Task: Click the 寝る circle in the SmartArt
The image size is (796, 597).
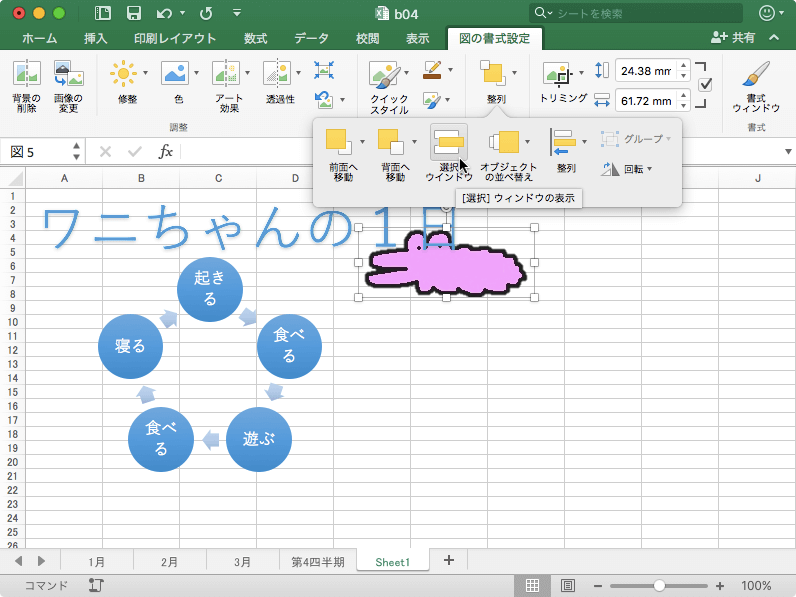Action: tap(130, 346)
